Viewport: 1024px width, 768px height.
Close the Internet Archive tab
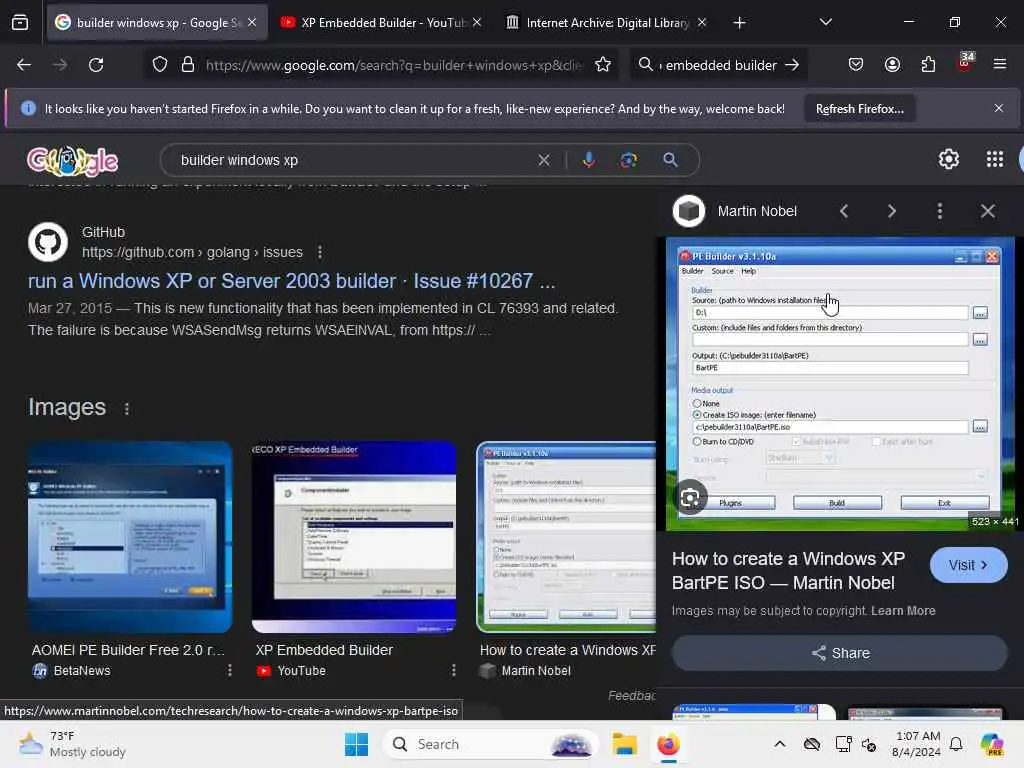click(701, 22)
